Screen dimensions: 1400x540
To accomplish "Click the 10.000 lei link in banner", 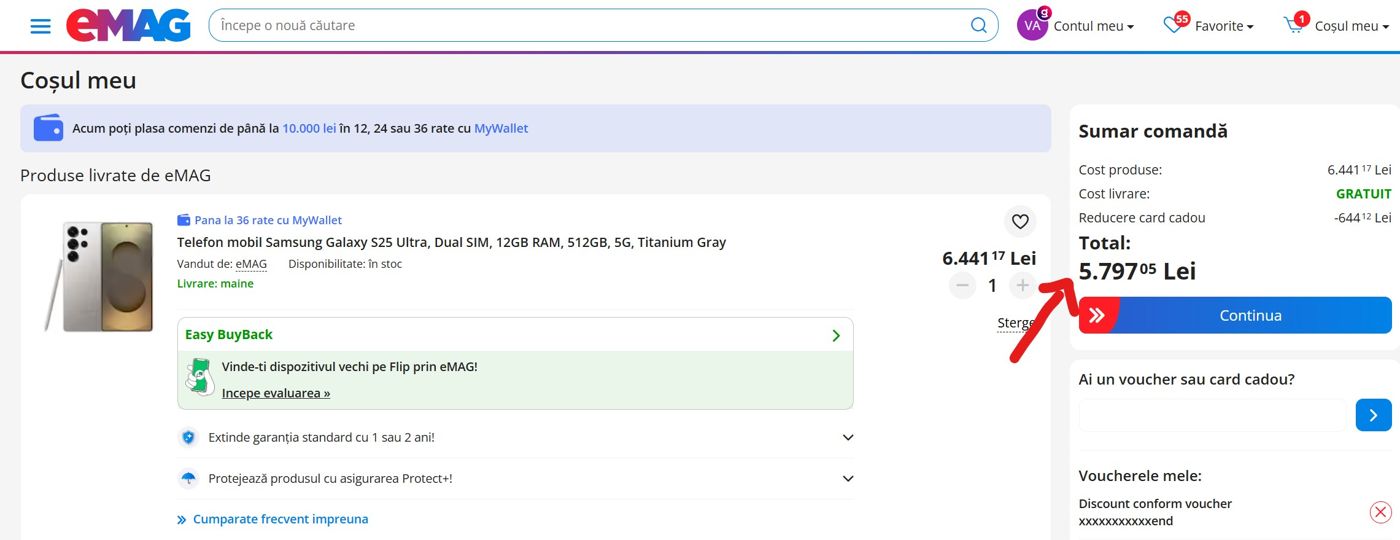I will (x=309, y=128).
